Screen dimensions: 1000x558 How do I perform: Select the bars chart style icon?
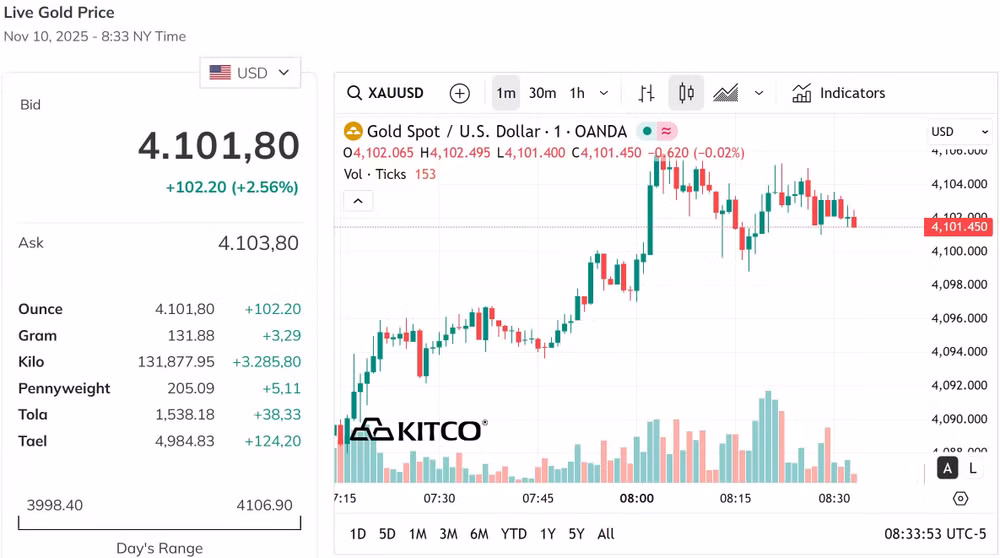(646, 93)
